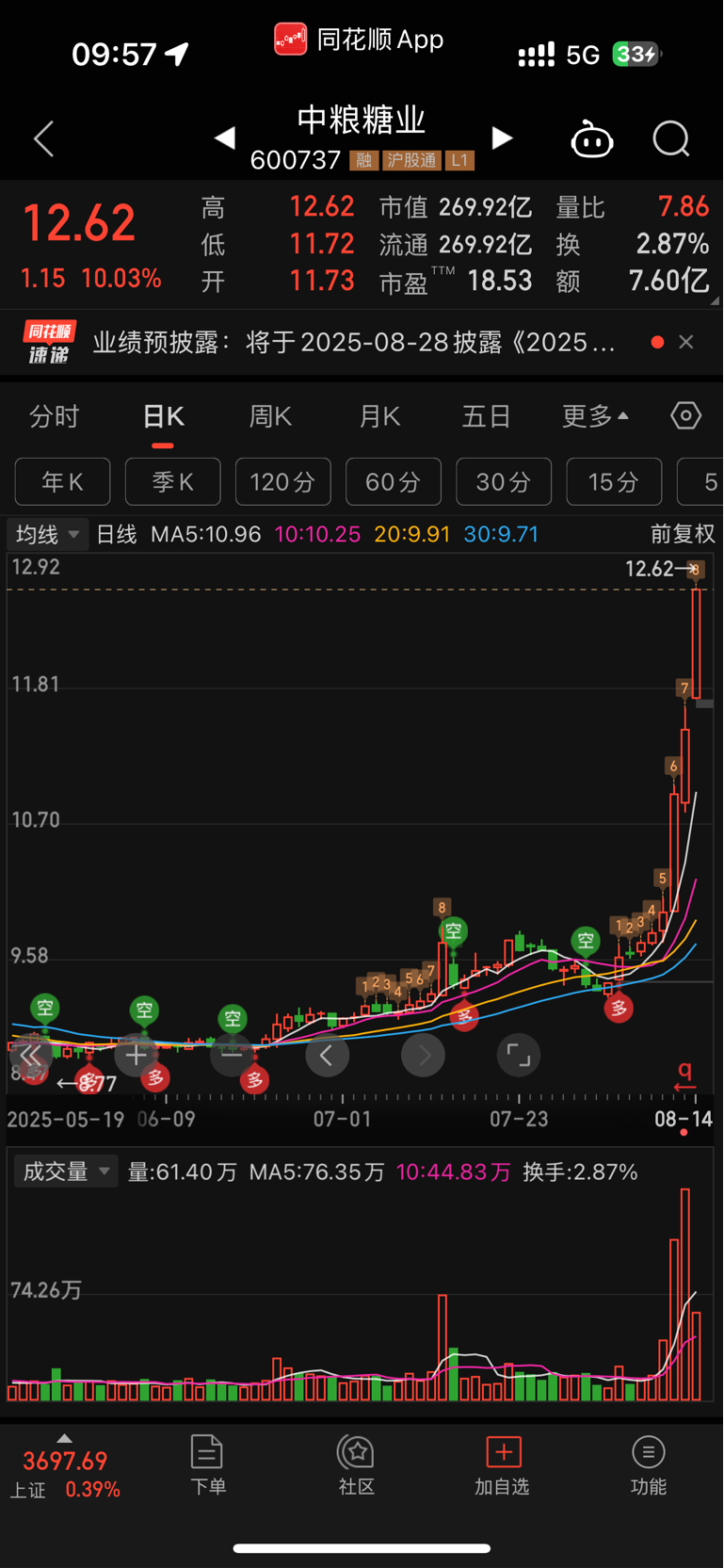Tap the 30:9.71 moving average label
This screenshot has width=724, height=1568.
[x=501, y=534]
